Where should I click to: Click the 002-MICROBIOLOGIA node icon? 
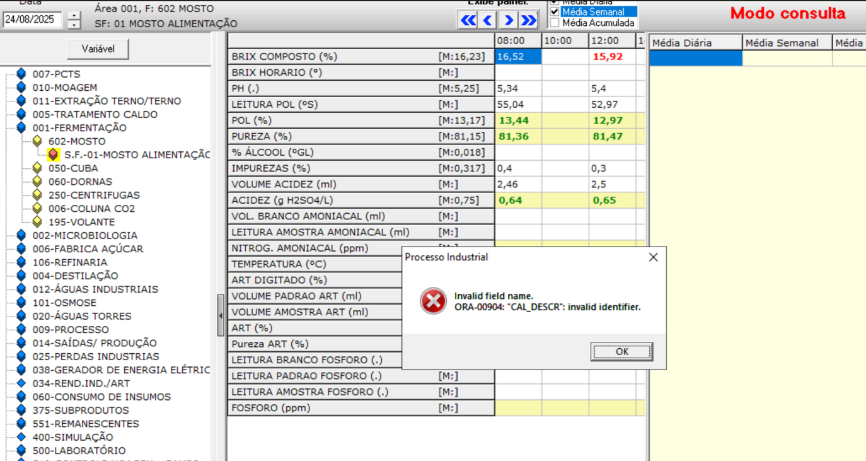tap(22, 235)
